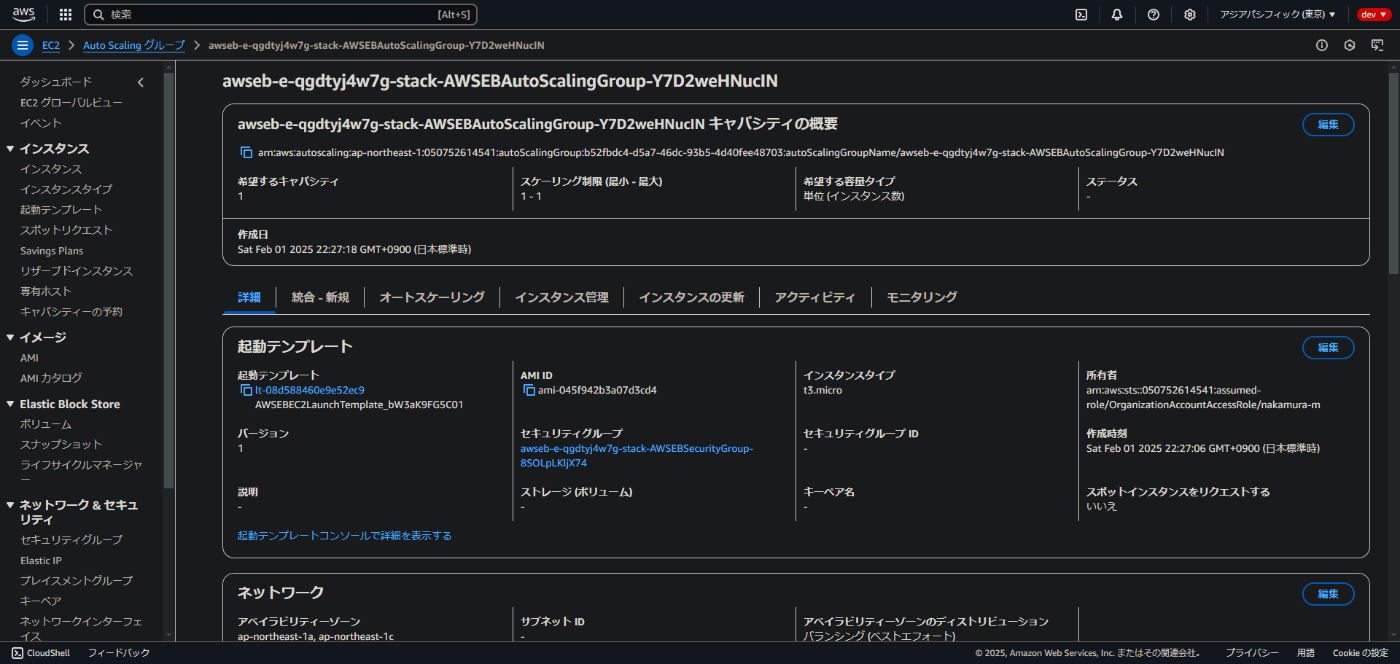Viewport: 1400px width, 664px height.
Task: Open launch template link lt-08d588460e9e52ec9
Action: click(310, 390)
